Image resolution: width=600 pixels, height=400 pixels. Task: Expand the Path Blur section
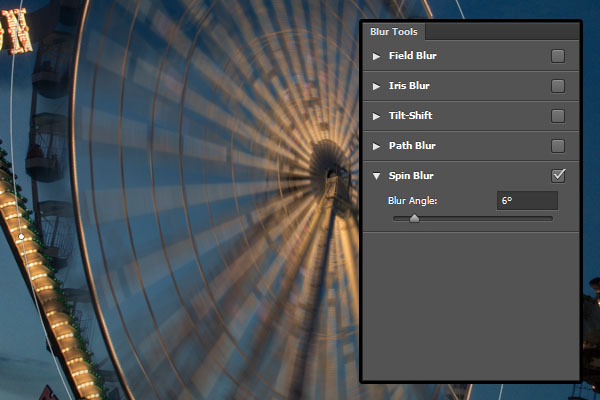point(377,146)
